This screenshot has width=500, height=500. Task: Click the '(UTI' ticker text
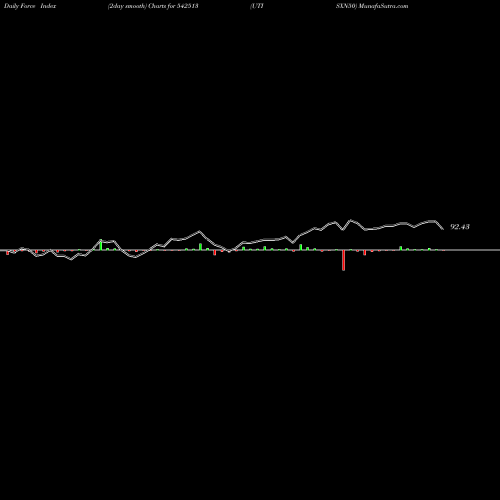(x=257, y=6)
